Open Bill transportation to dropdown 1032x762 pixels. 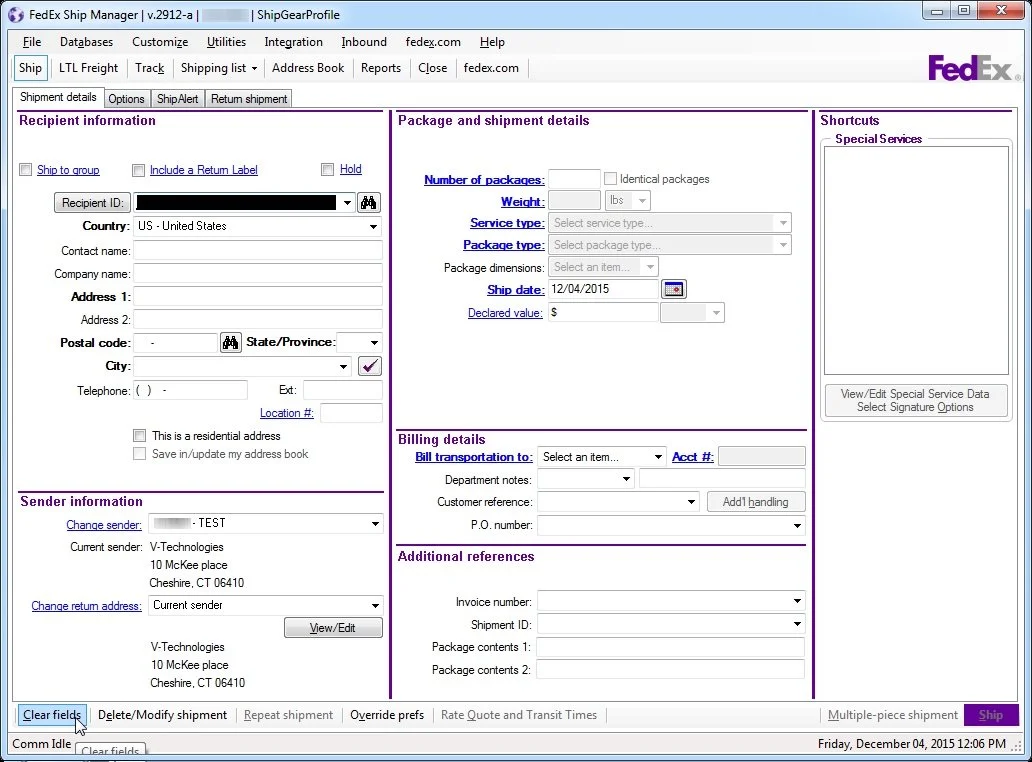tap(658, 457)
